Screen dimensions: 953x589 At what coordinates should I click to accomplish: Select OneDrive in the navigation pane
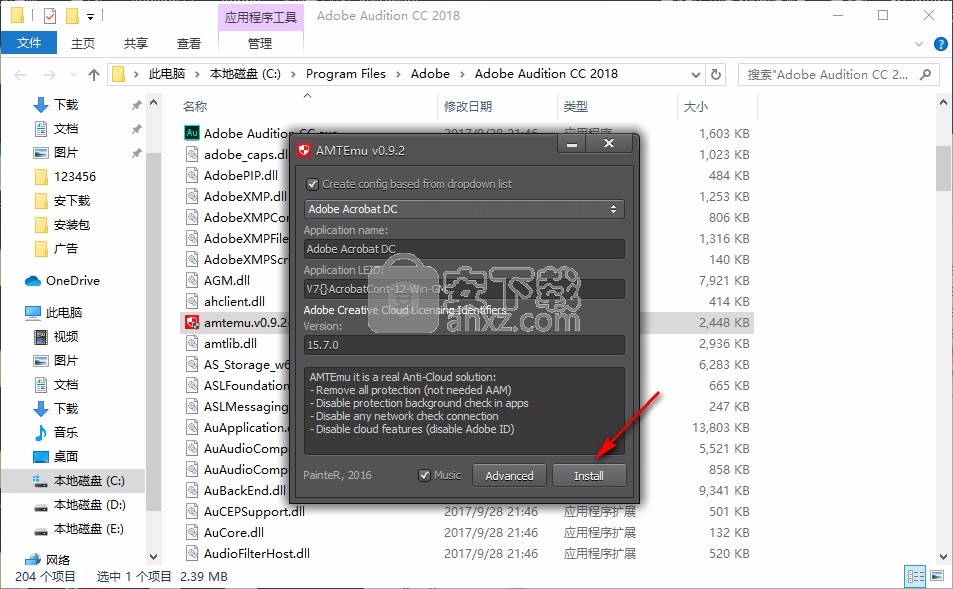pyautogui.click(x=72, y=281)
